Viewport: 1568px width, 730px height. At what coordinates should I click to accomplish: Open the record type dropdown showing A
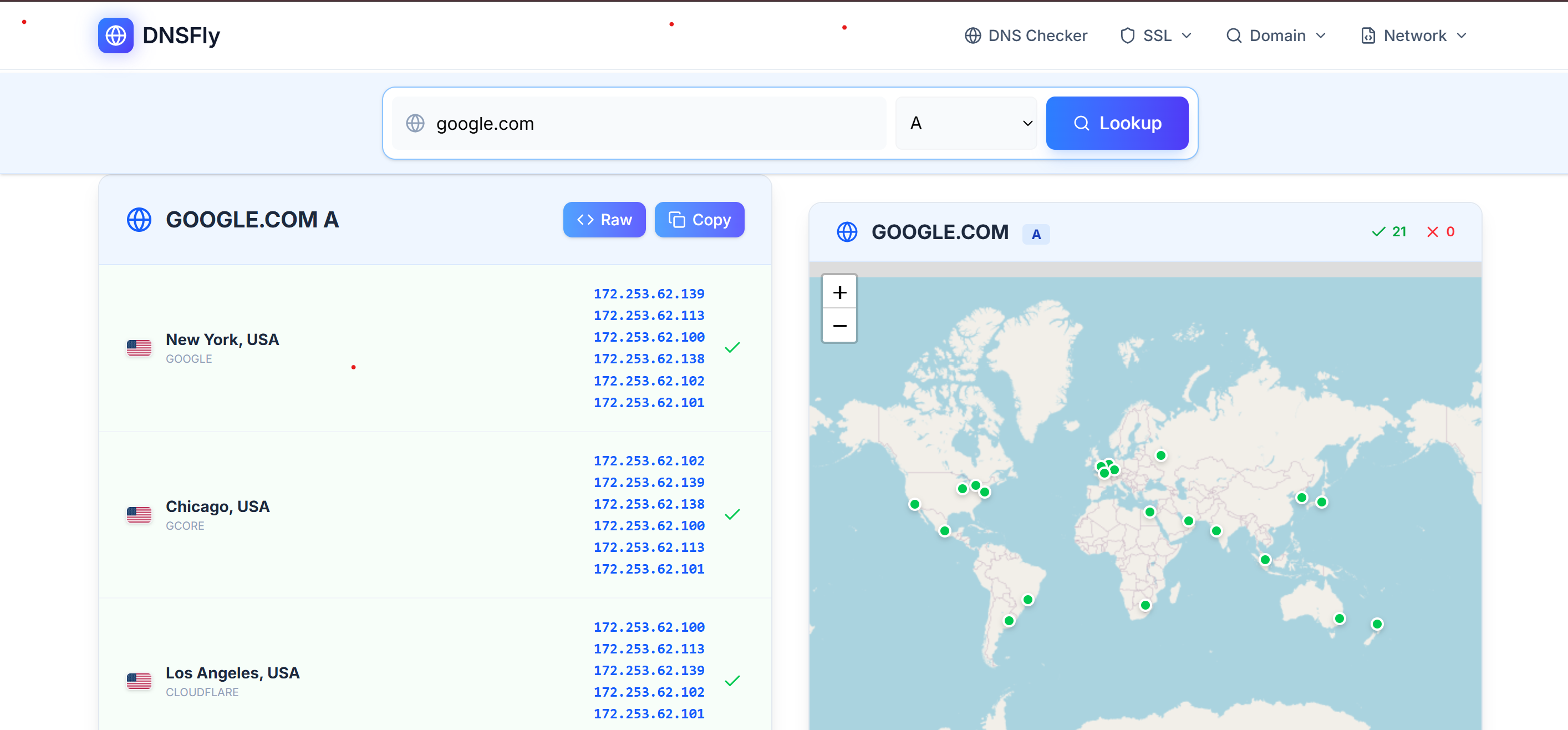[x=965, y=123]
